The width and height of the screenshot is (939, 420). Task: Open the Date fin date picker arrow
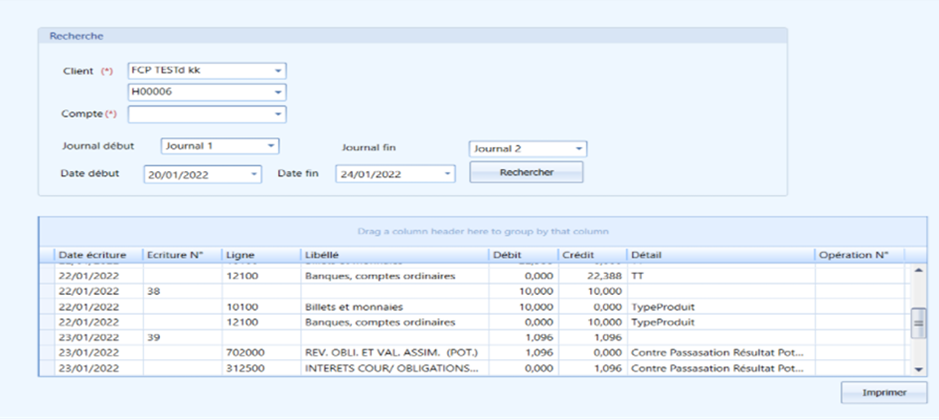coord(447,174)
